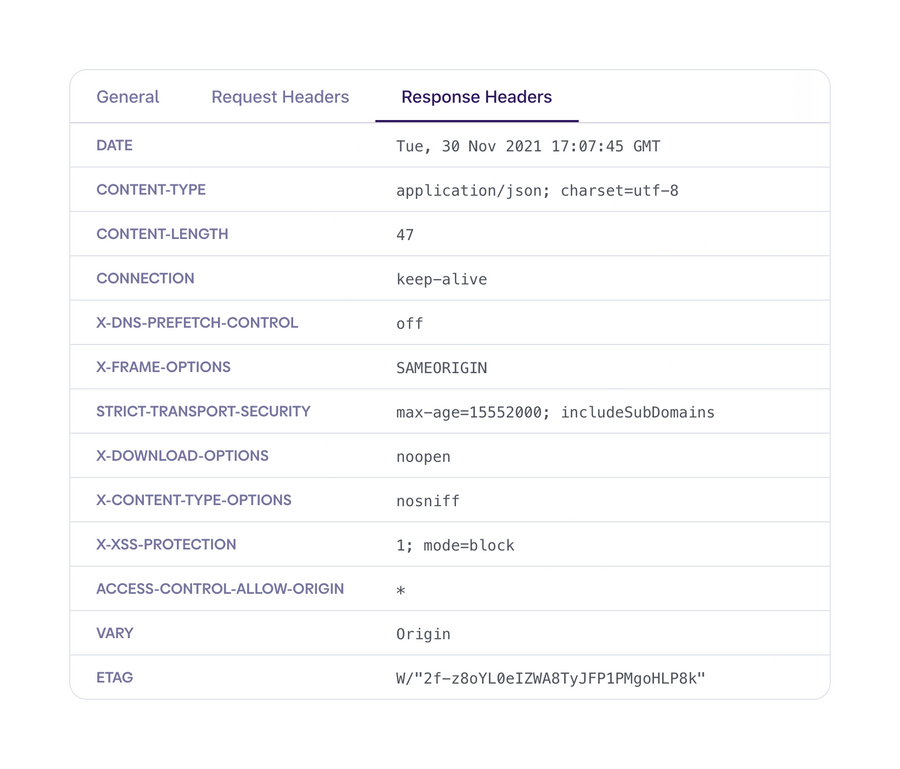
Task: Click the X-DOWNLOAD-OPTIONS 'noopen' value
Action: pyautogui.click(x=423, y=456)
